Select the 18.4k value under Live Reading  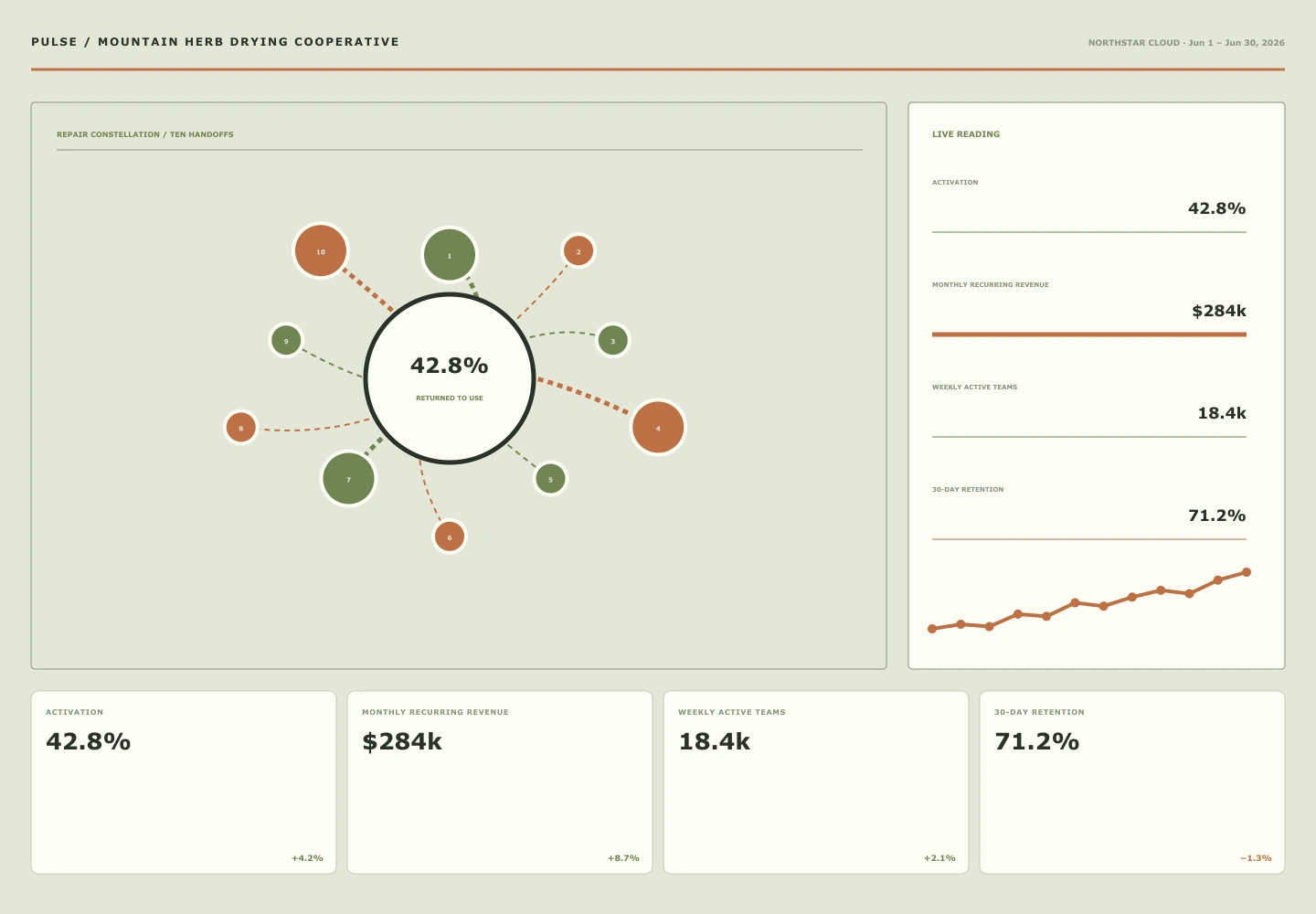point(1222,413)
